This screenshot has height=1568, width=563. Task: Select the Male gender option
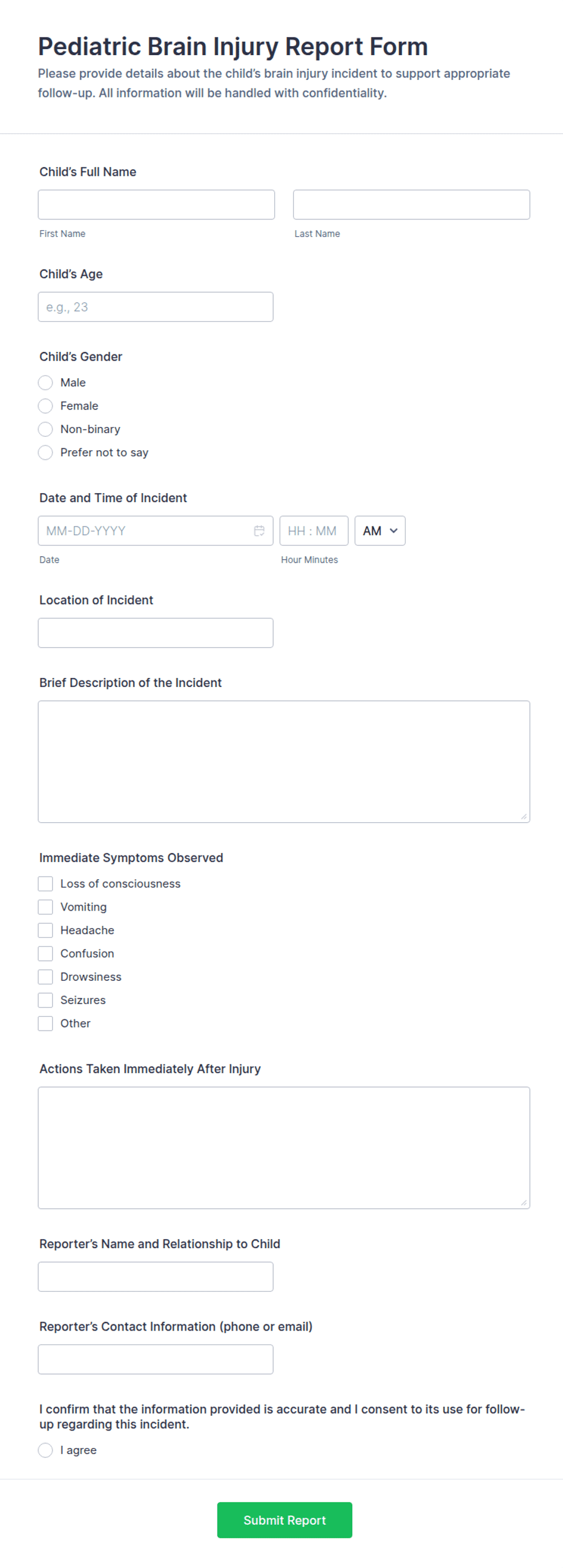pyautogui.click(x=45, y=382)
